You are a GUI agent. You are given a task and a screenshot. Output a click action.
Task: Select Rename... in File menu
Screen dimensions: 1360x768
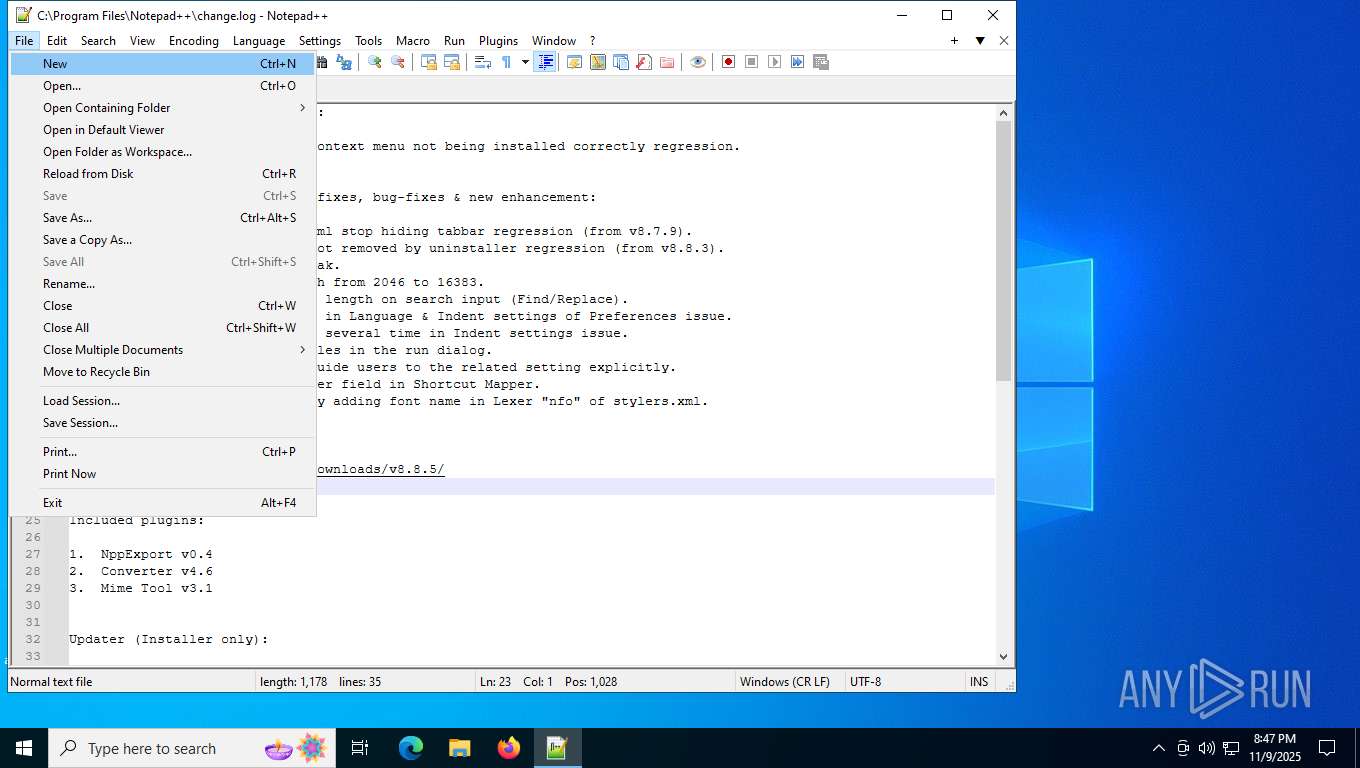pyautogui.click(x=162, y=284)
